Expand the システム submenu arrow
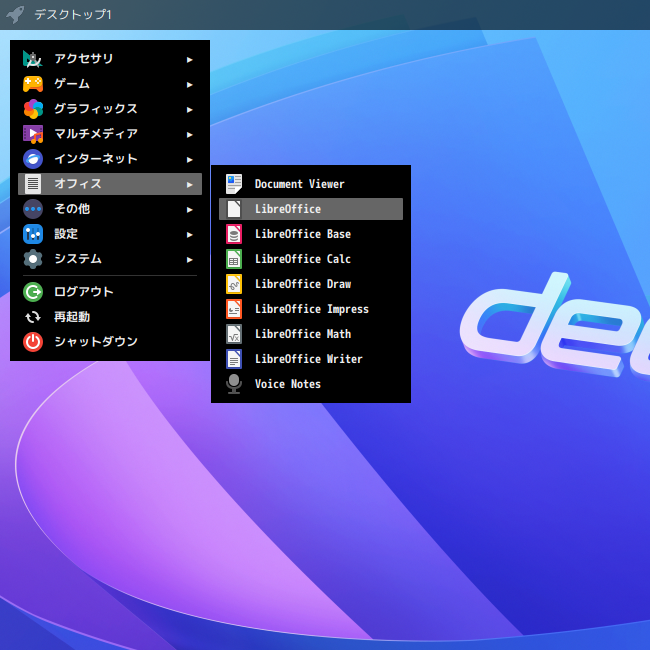Viewport: 650px width, 650px height. pos(189,259)
